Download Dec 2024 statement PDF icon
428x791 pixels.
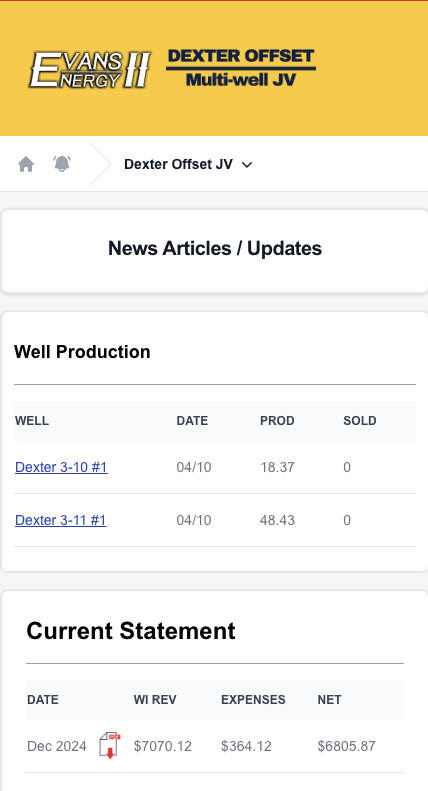point(110,746)
